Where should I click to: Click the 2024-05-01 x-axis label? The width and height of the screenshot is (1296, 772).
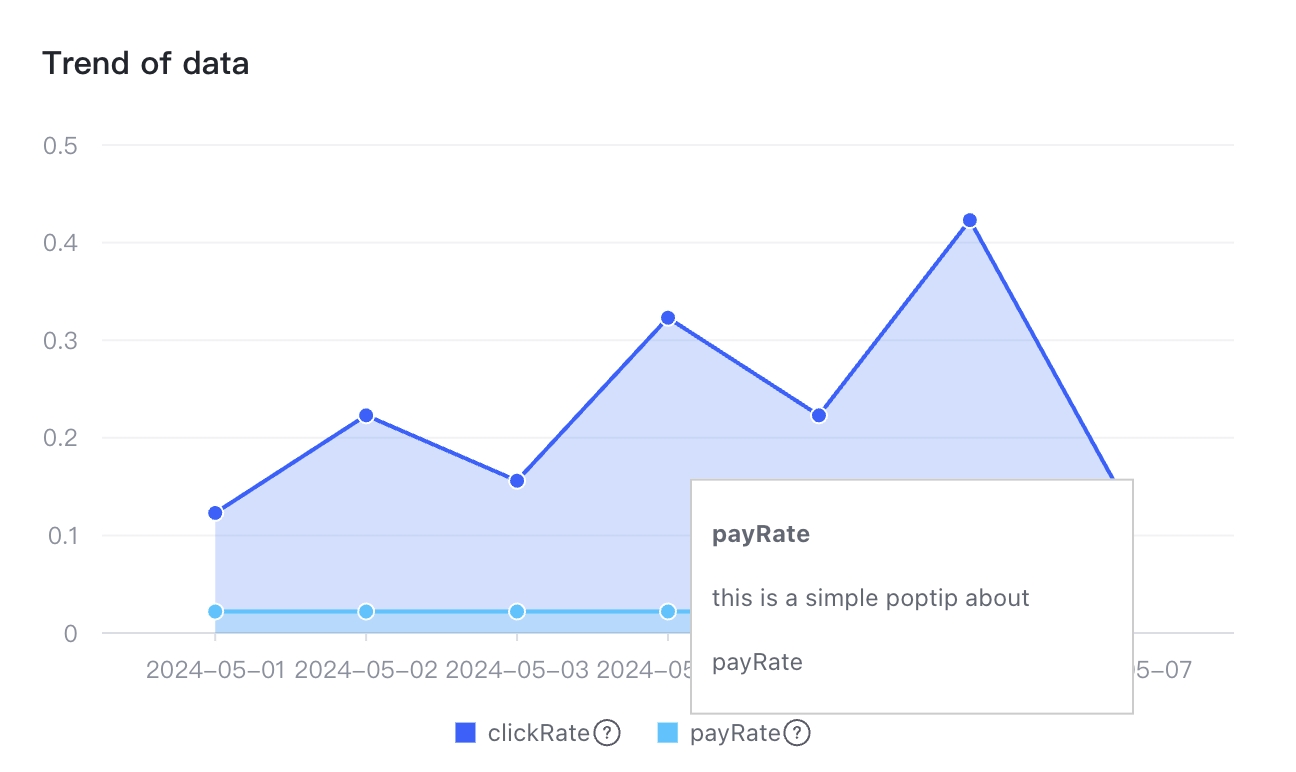pyautogui.click(x=215, y=670)
